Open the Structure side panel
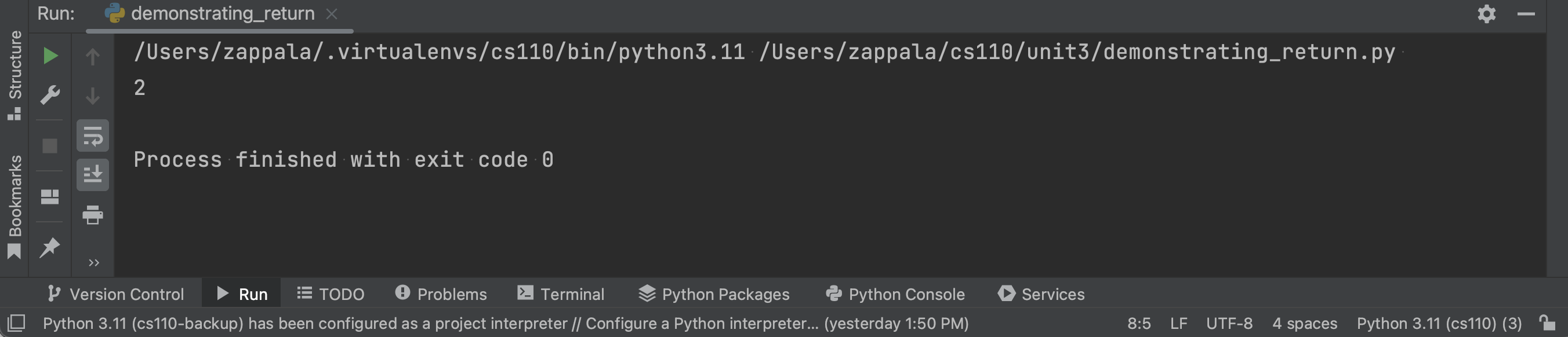 coord(14,74)
